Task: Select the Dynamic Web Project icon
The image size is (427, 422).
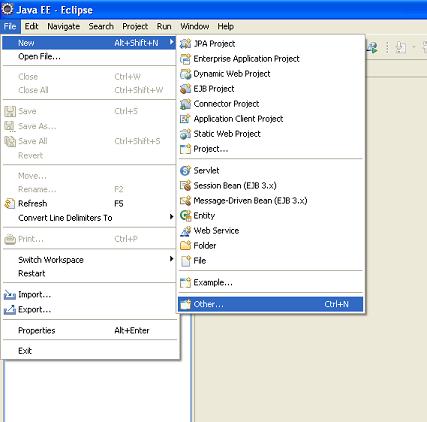Action: 185,74
